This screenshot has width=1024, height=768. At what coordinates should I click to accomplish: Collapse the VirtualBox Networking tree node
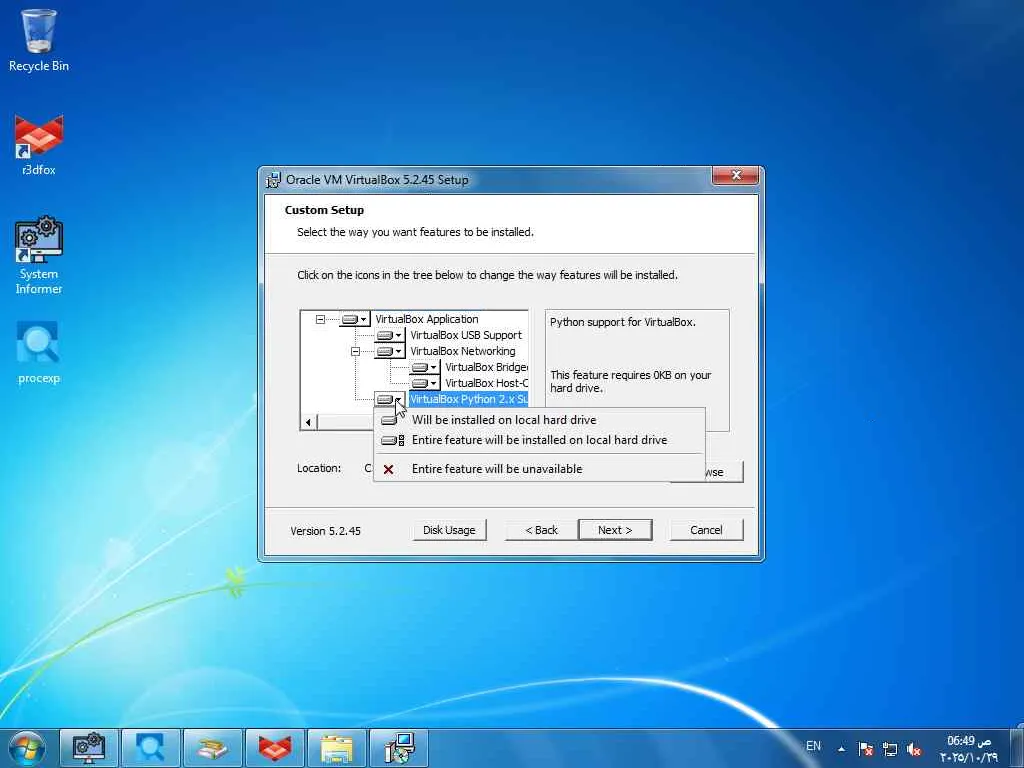tap(355, 351)
